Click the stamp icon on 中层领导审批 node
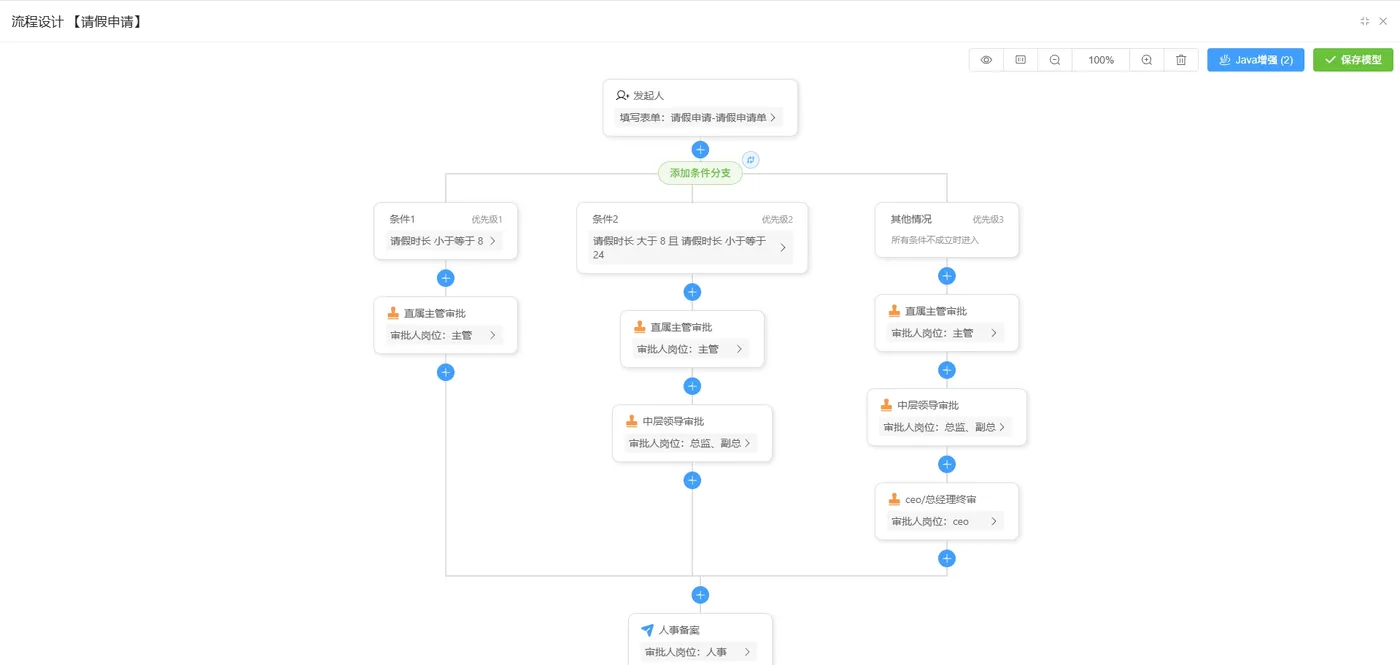Image resolution: width=1400 pixels, height=665 pixels. [630, 421]
